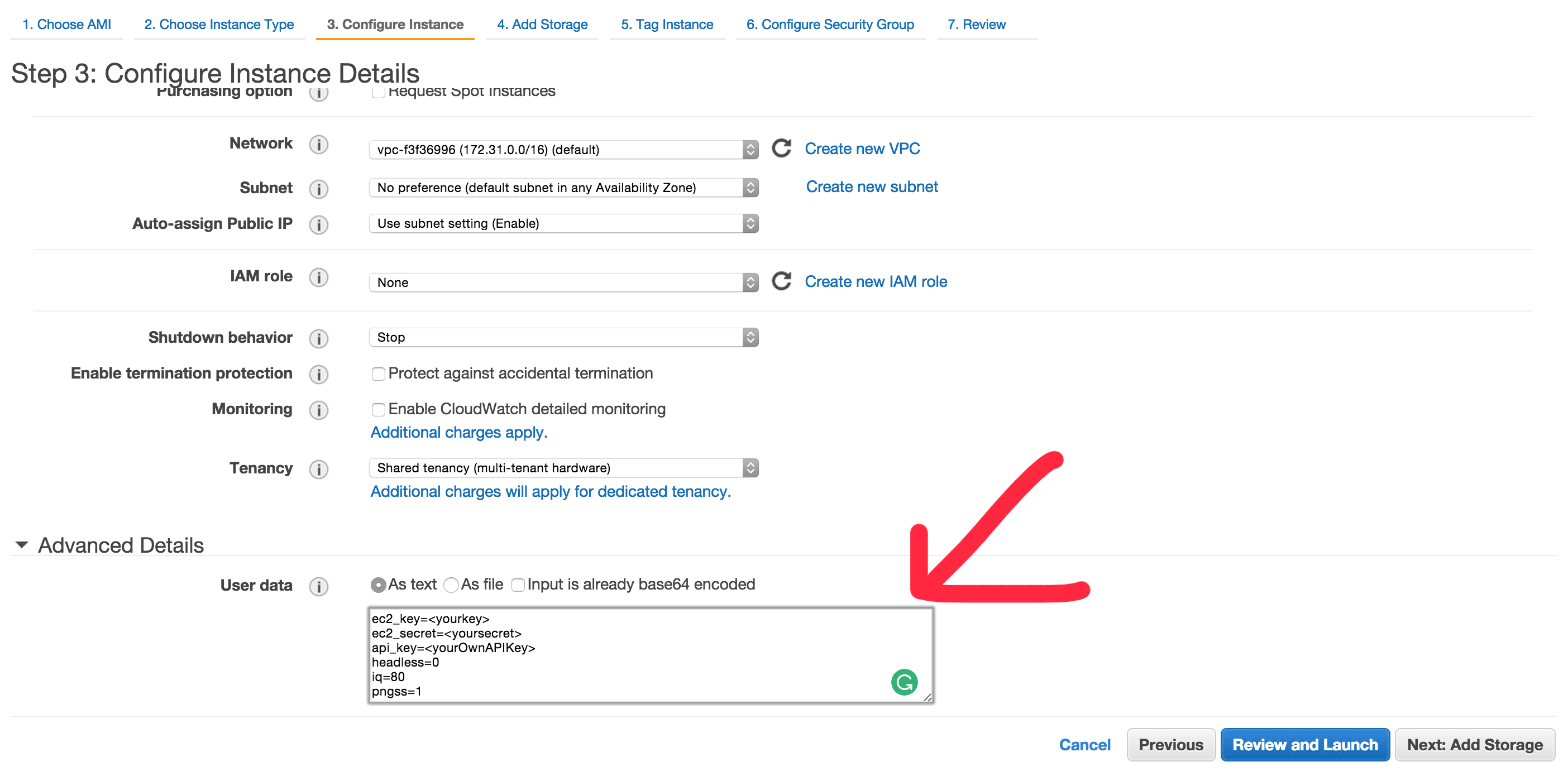The width and height of the screenshot is (1568, 776).
Task: Check Input is already base64 encoded
Action: (518, 585)
